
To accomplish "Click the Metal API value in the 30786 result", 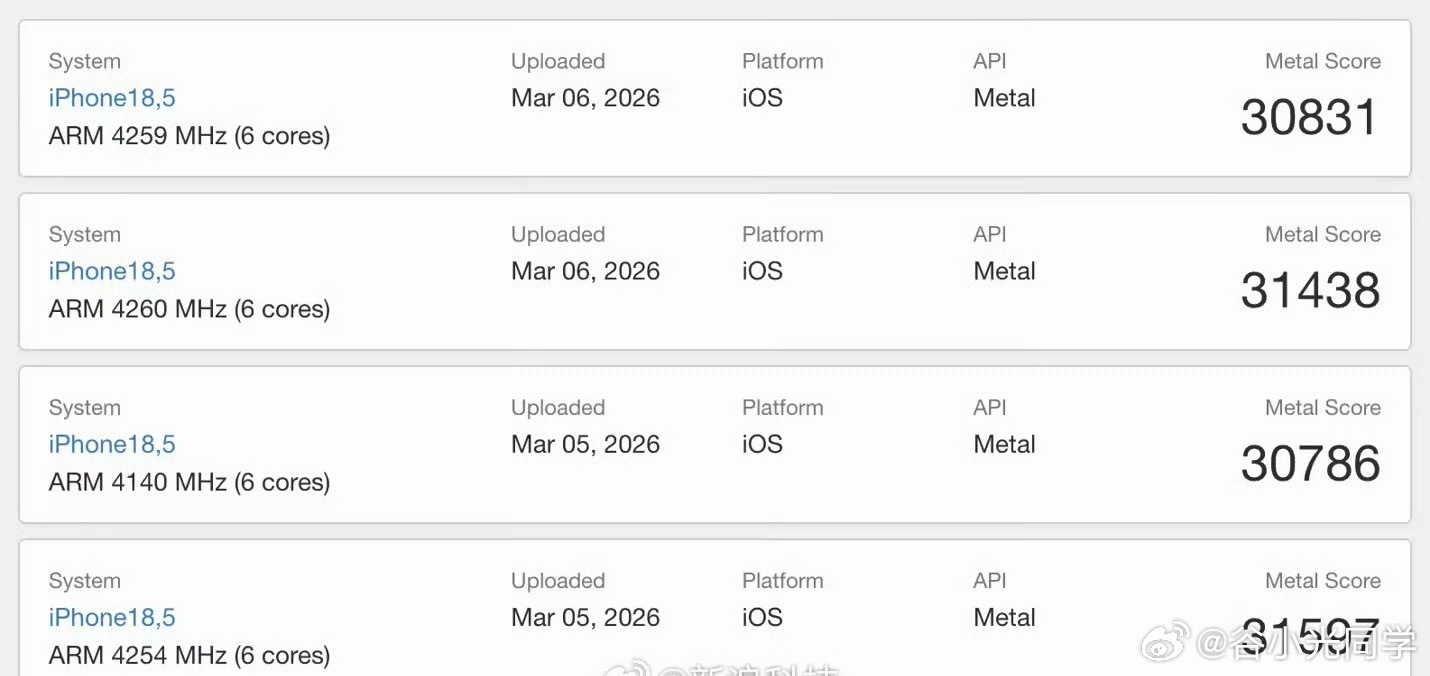I will (x=1004, y=444).
